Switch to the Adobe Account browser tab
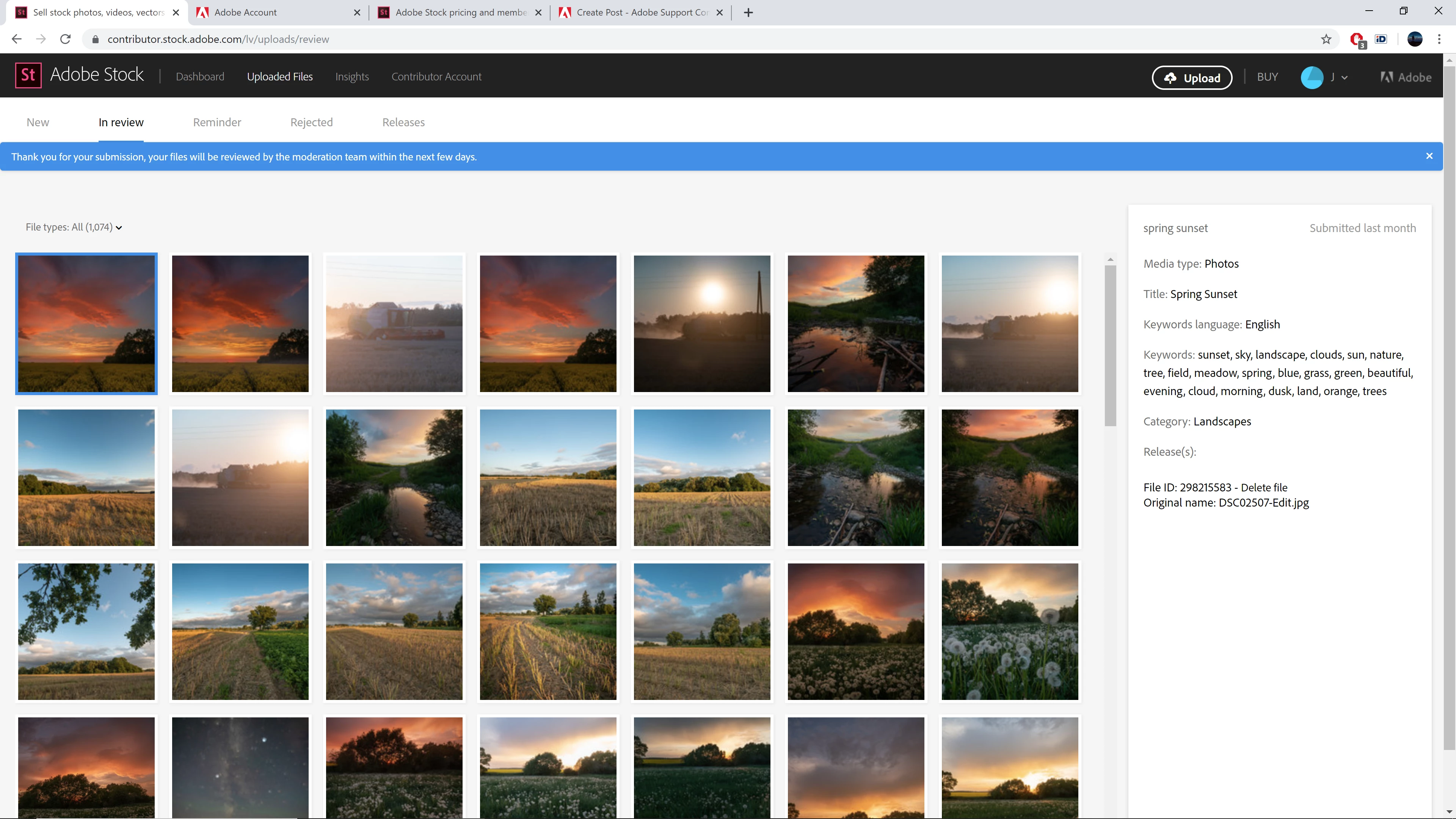This screenshot has height=819, width=1456. coord(245,13)
